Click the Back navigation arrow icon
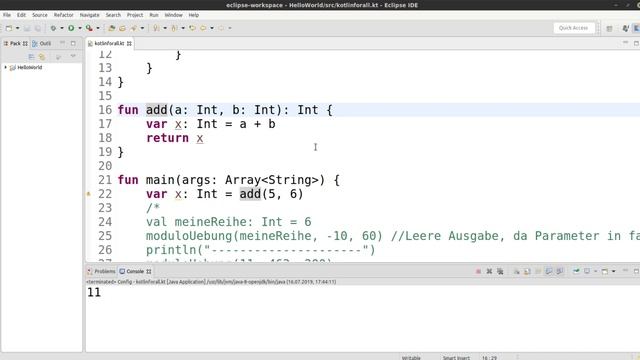Screen dimensions: 640x360 point(203,28)
